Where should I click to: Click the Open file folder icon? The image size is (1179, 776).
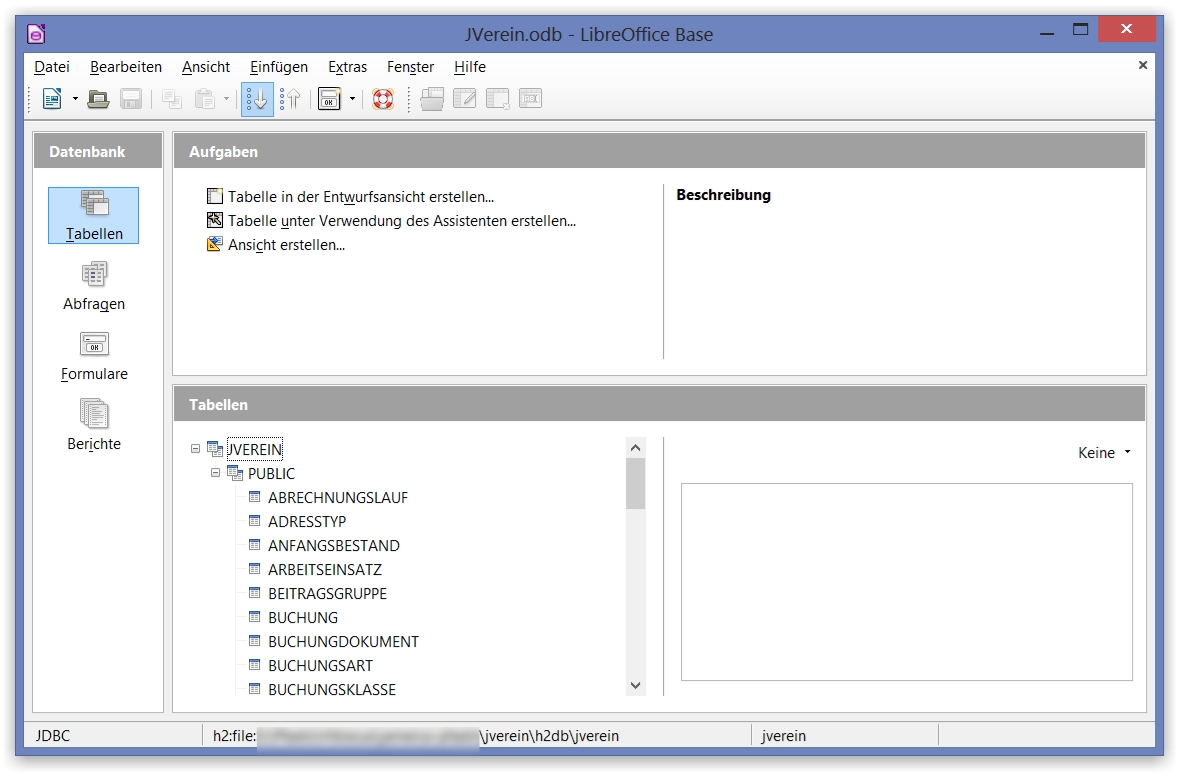98,99
